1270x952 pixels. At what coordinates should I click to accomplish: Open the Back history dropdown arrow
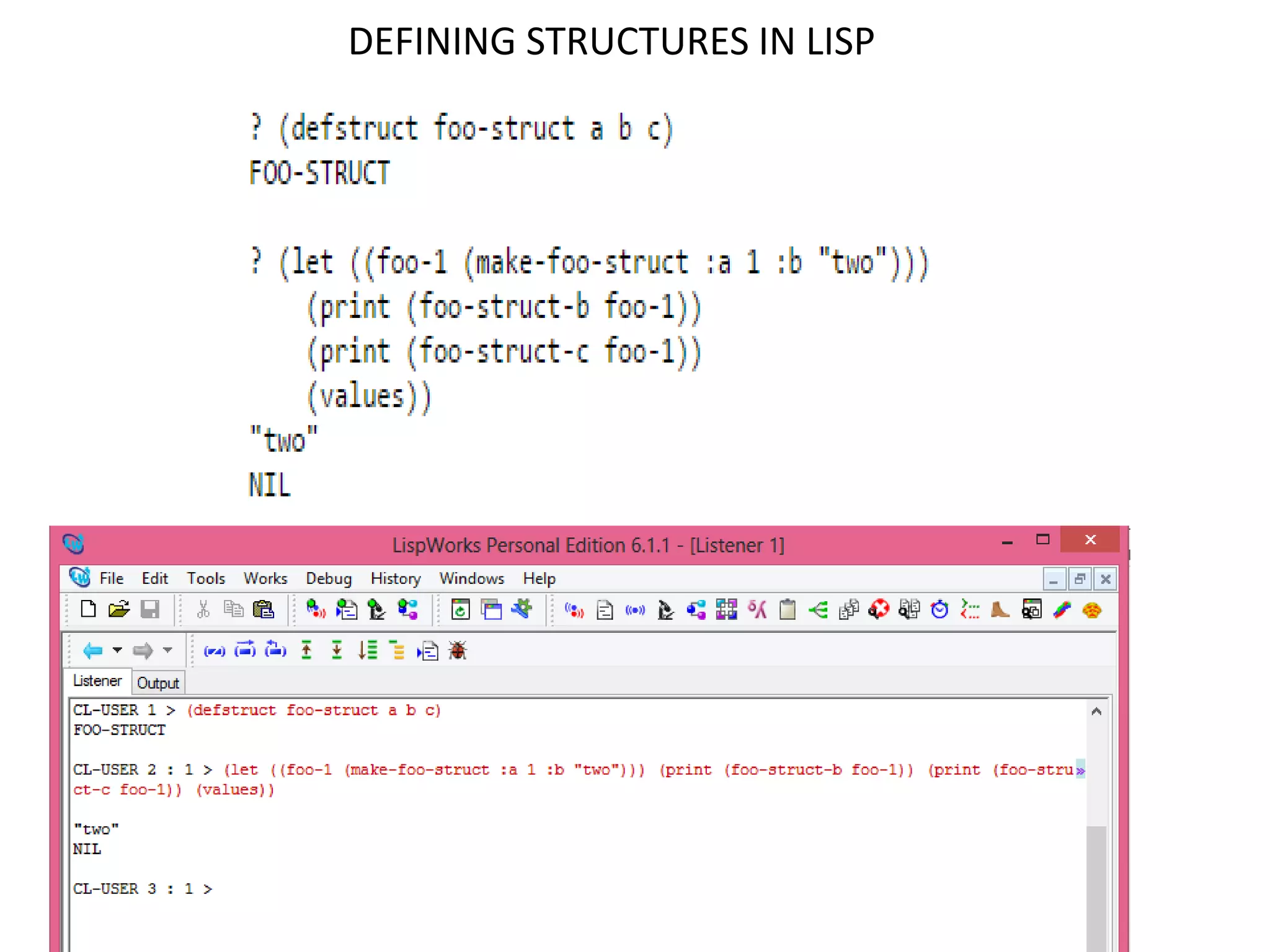[x=117, y=650]
